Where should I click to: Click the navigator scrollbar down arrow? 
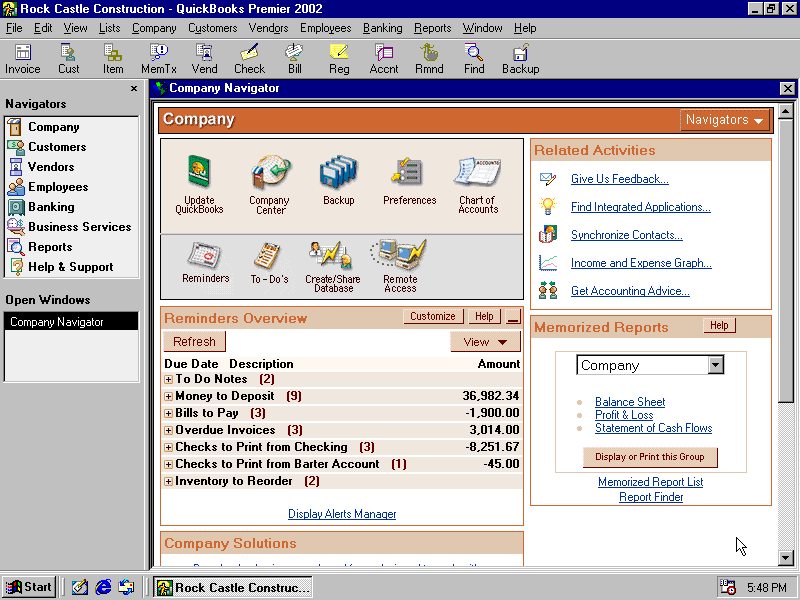tap(786, 558)
